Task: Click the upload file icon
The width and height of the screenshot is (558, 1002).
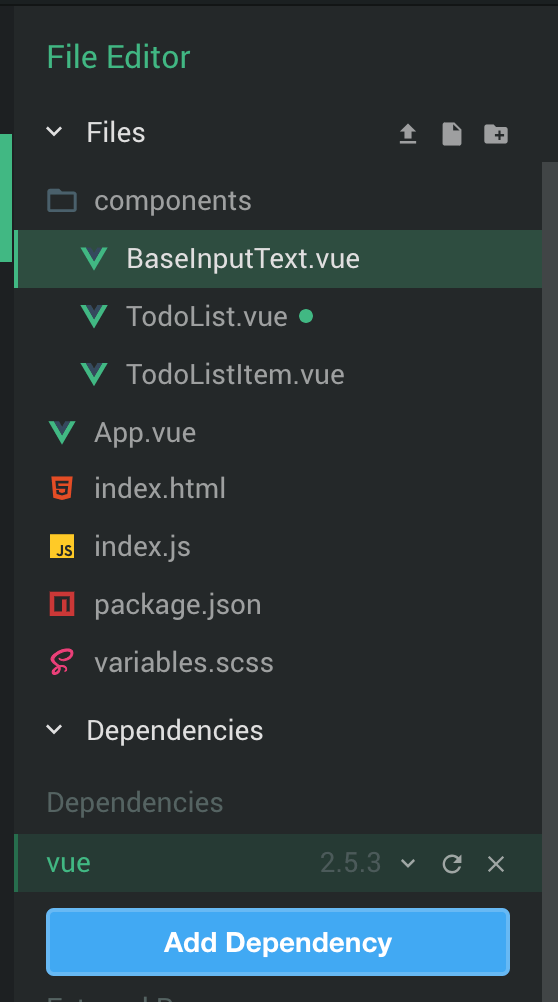Action: [x=408, y=134]
